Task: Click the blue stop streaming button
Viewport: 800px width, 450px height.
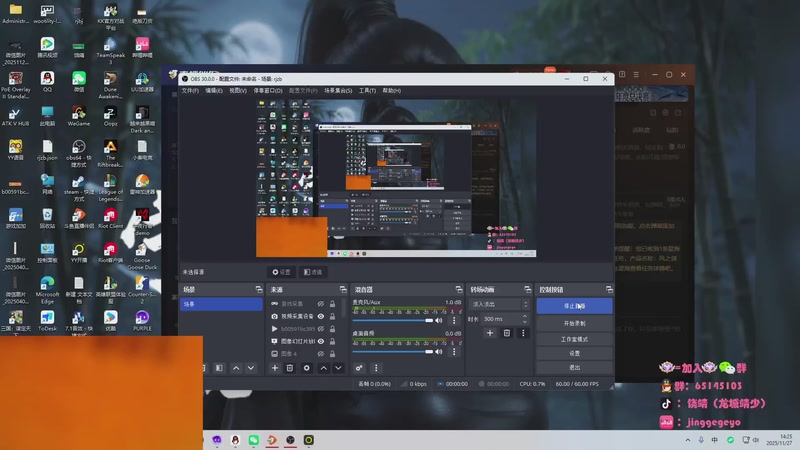Action: point(574,306)
